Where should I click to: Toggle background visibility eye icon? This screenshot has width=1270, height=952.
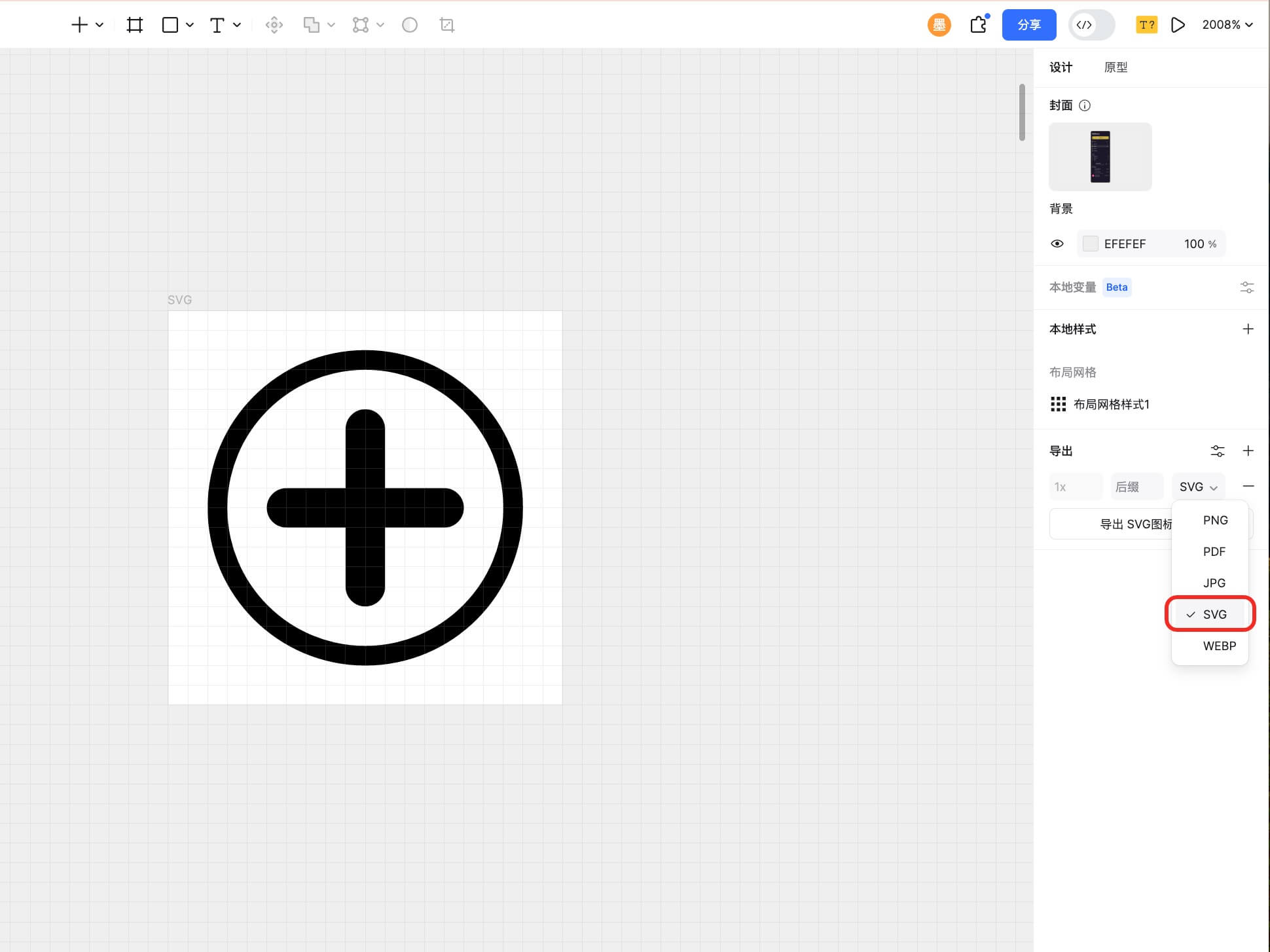point(1057,244)
